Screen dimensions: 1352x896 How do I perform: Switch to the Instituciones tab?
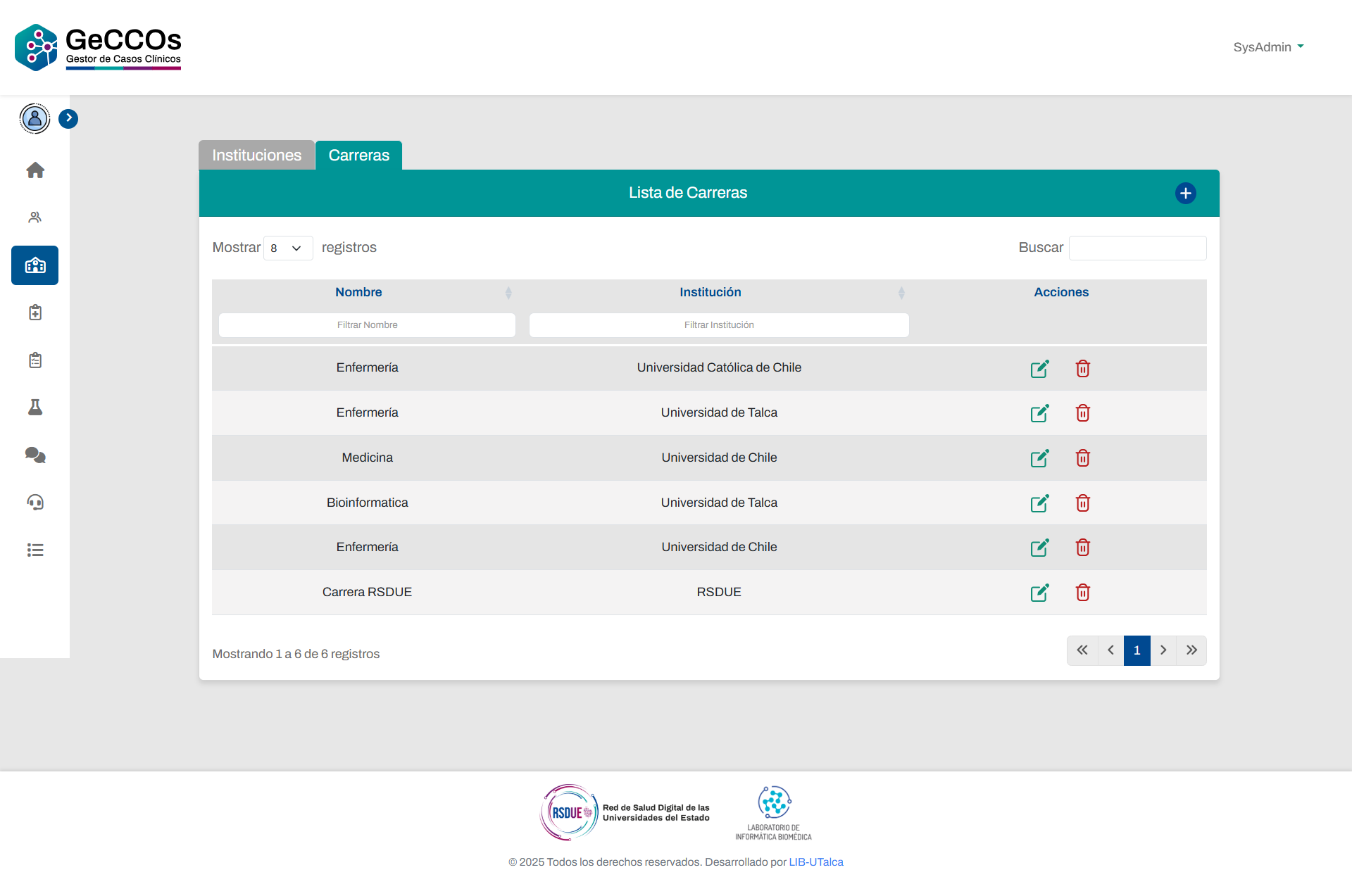pos(256,155)
